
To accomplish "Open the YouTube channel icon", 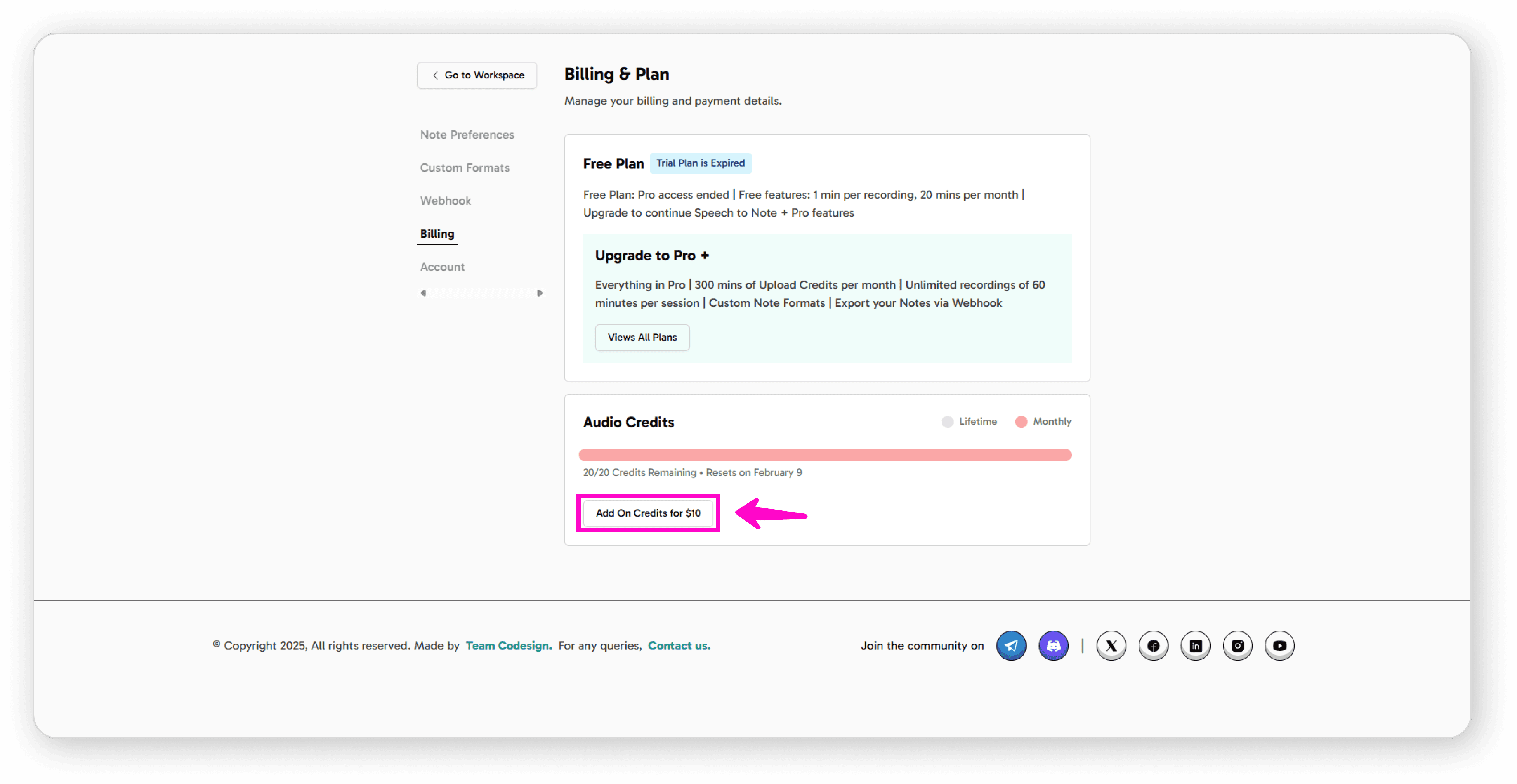I will point(1279,646).
